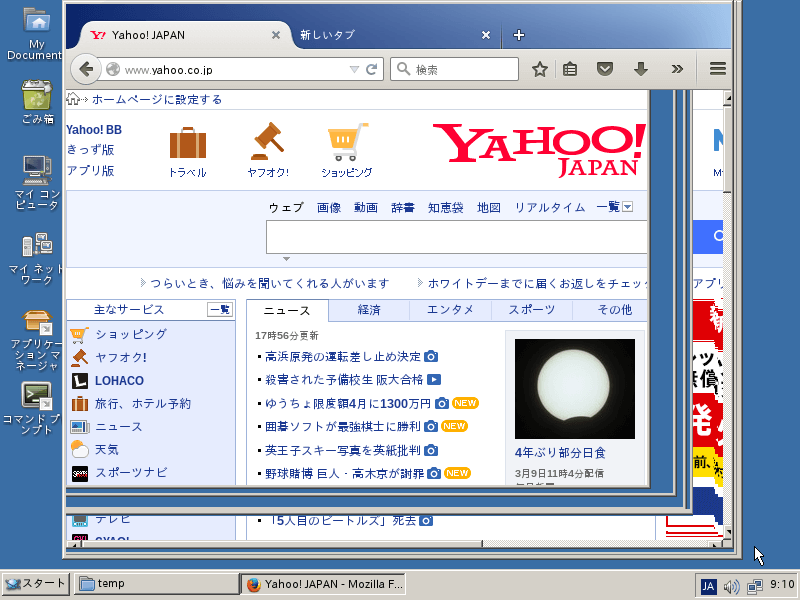
Task: Open the downloads arrow icon
Action: (x=640, y=69)
